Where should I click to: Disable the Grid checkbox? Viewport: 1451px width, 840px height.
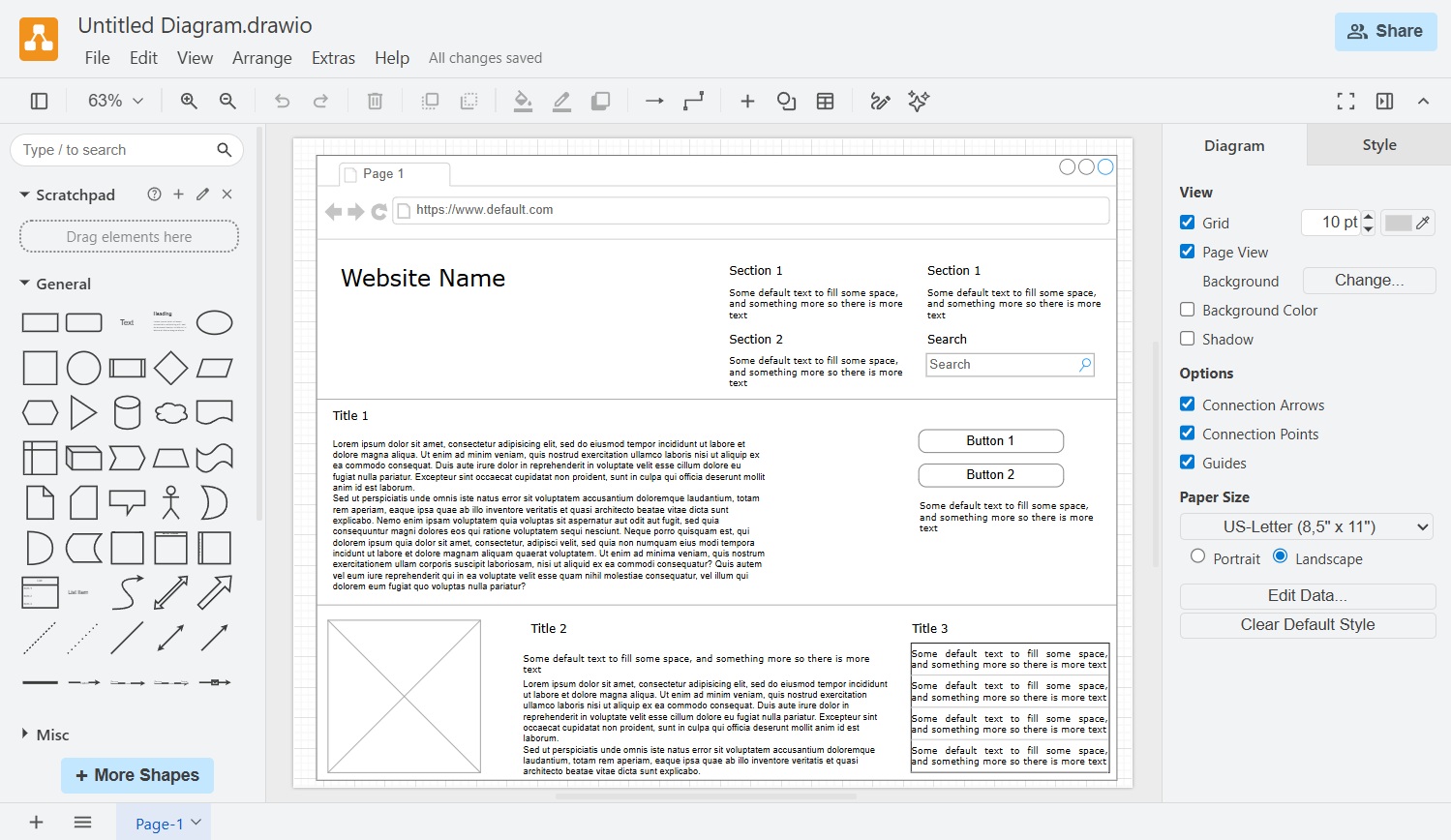coord(1188,223)
